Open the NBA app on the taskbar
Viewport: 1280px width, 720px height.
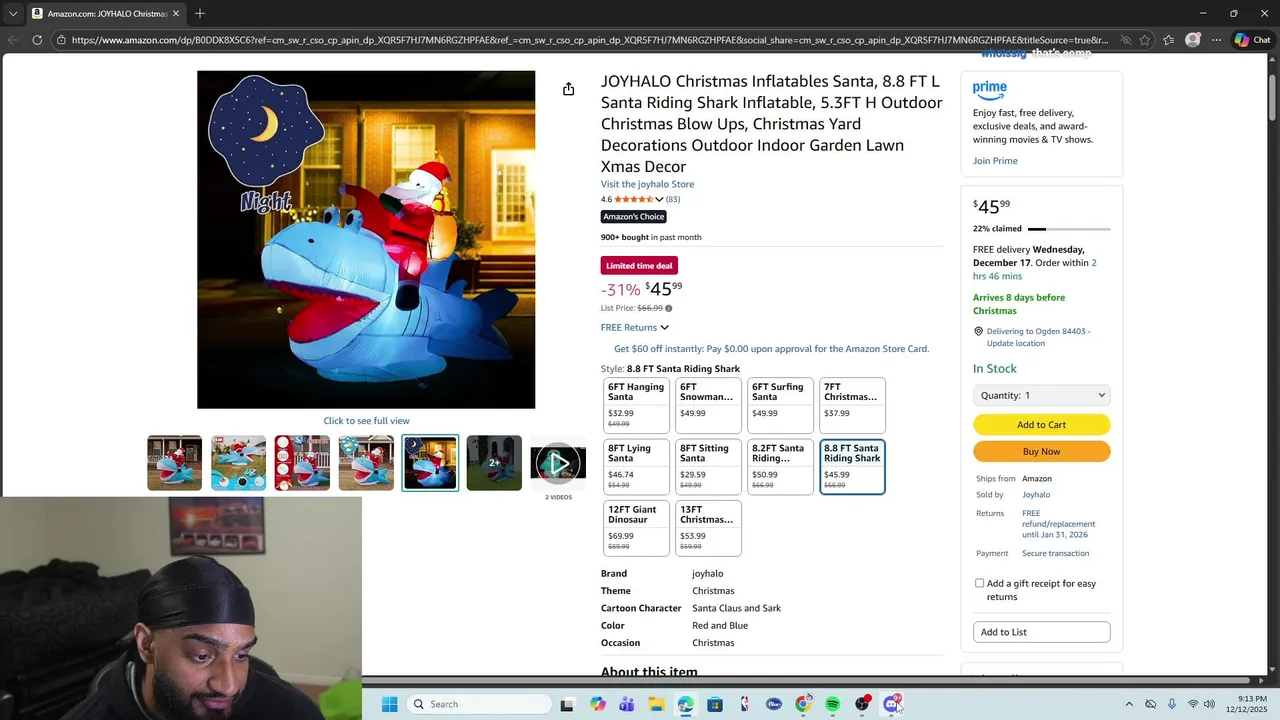point(744,704)
